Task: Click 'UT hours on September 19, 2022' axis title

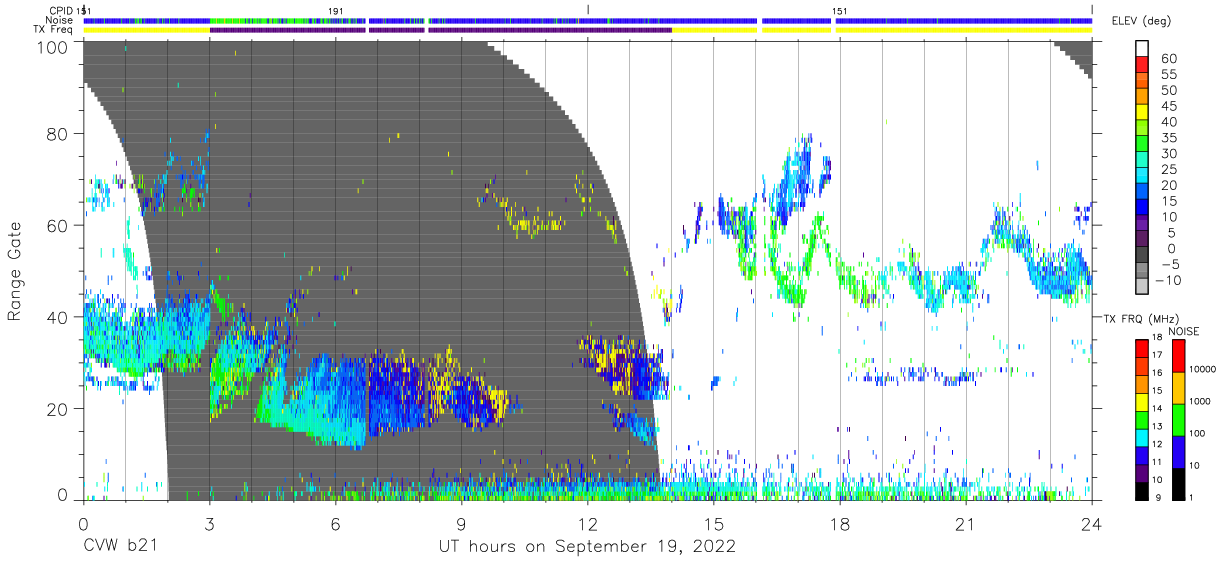Action: (x=587, y=547)
